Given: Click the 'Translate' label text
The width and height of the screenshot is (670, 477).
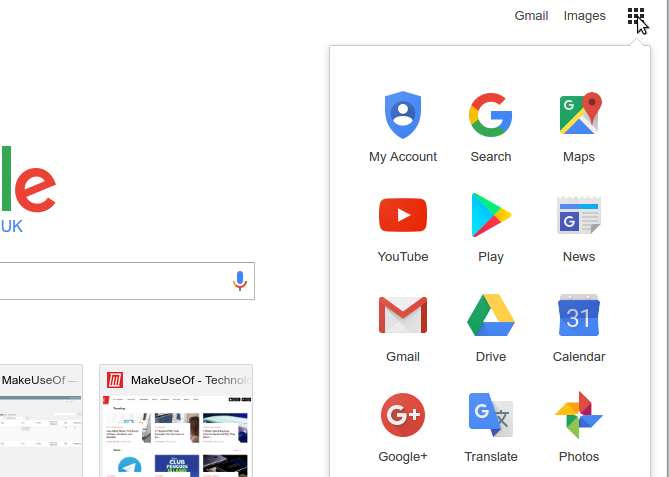Looking at the screenshot, I should [491, 456].
